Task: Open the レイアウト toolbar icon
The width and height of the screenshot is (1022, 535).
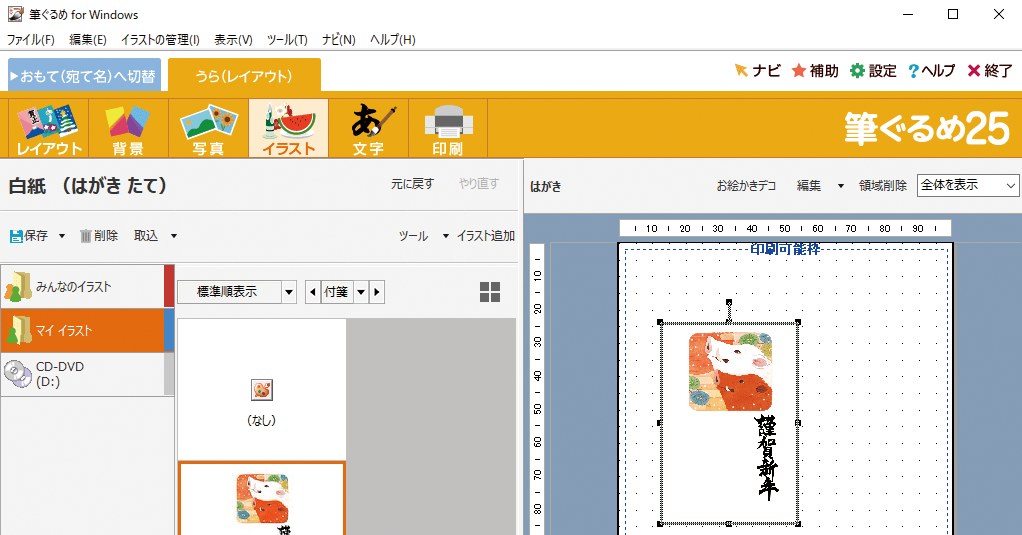Action: (48, 128)
